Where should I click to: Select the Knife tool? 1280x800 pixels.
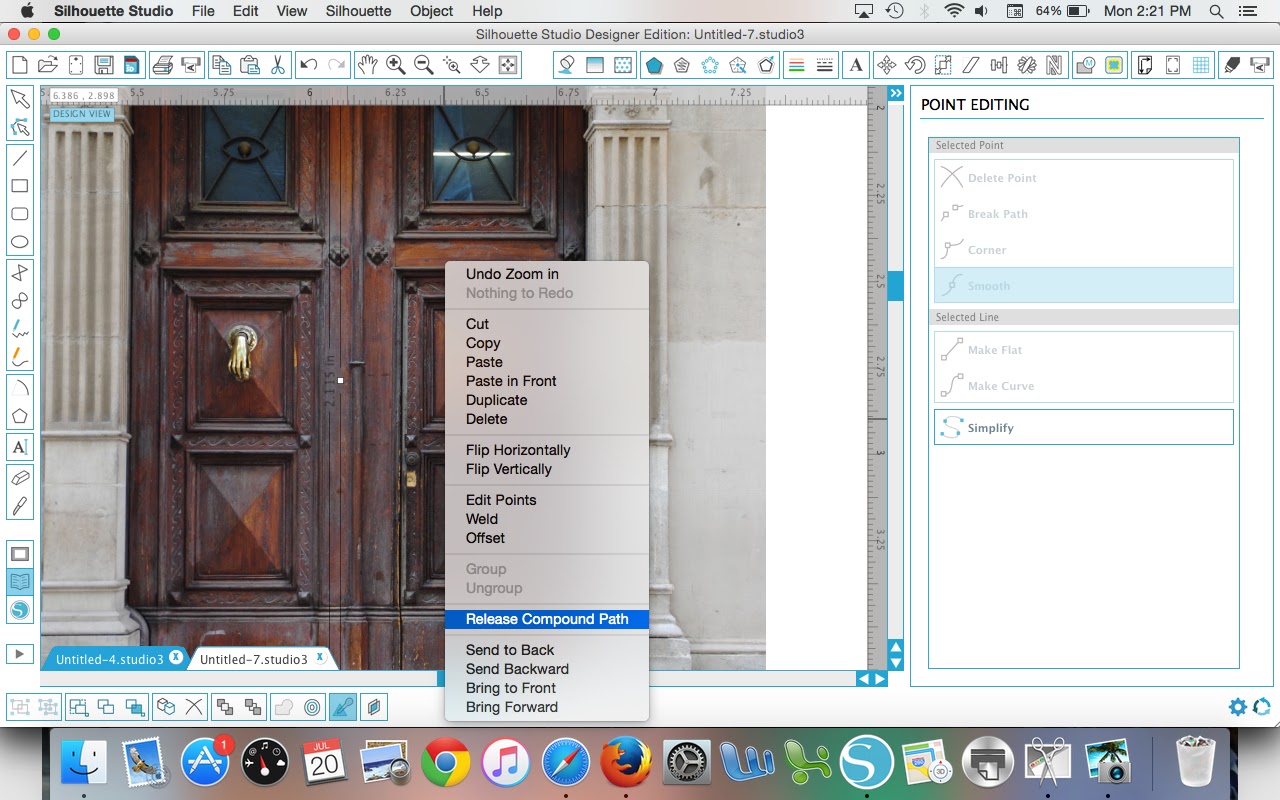point(19,506)
